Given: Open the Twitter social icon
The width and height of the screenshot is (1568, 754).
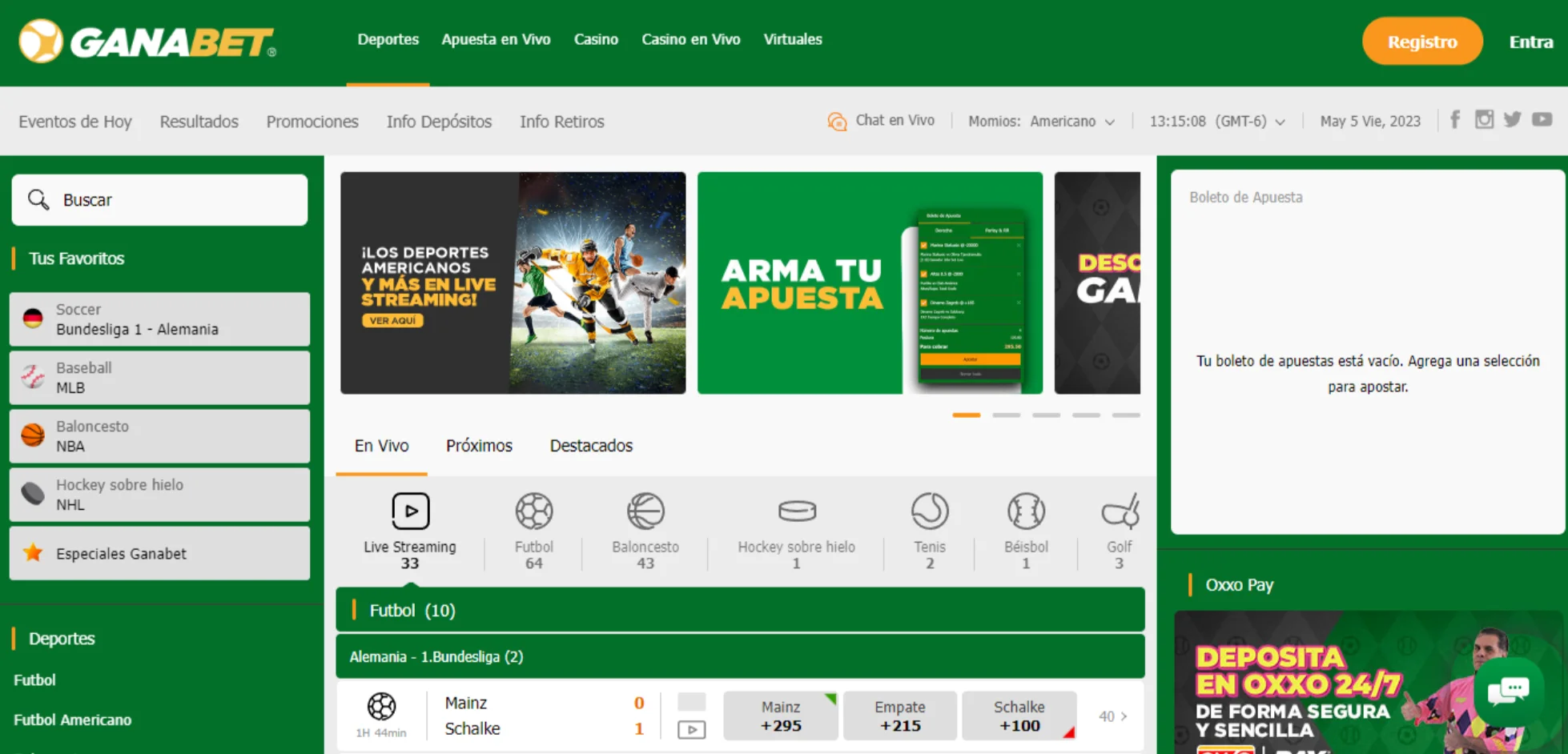Looking at the screenshot, I should 1513,120.
